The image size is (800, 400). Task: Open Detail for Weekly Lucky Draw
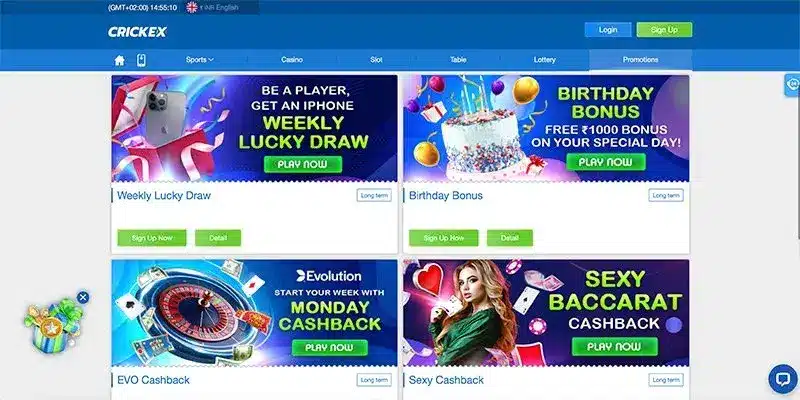tap(218, 238)
